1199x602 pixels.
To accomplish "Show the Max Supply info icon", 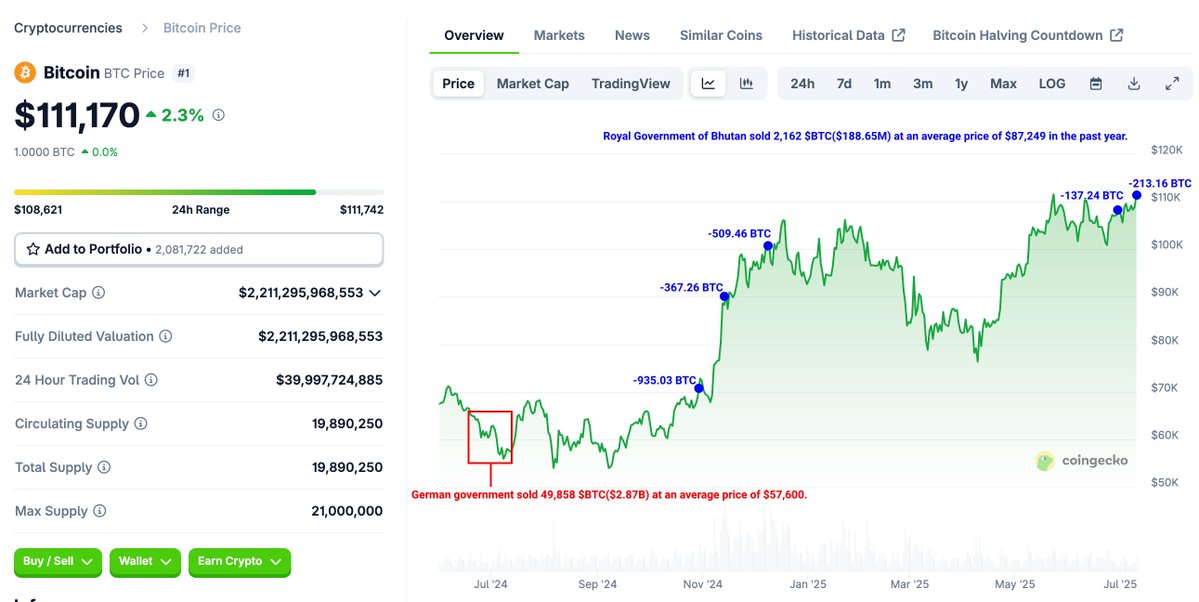I will [x=99, y=511].
